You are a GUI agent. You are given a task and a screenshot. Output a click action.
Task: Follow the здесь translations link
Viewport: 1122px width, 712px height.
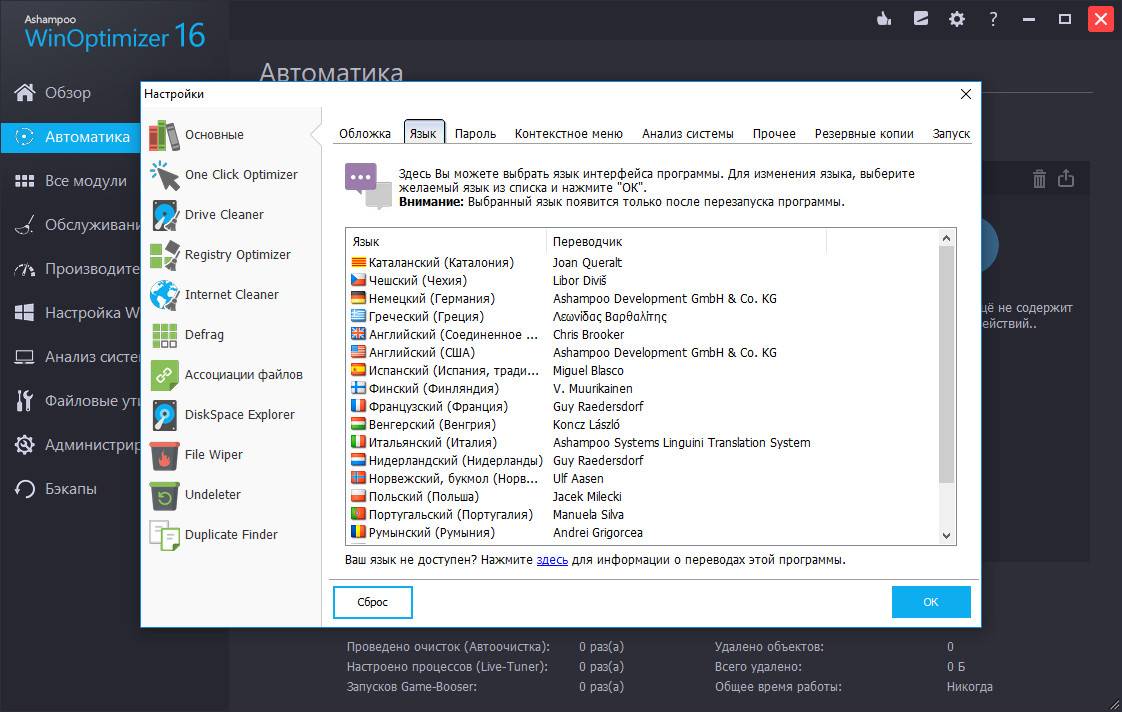tap(552, 560)
